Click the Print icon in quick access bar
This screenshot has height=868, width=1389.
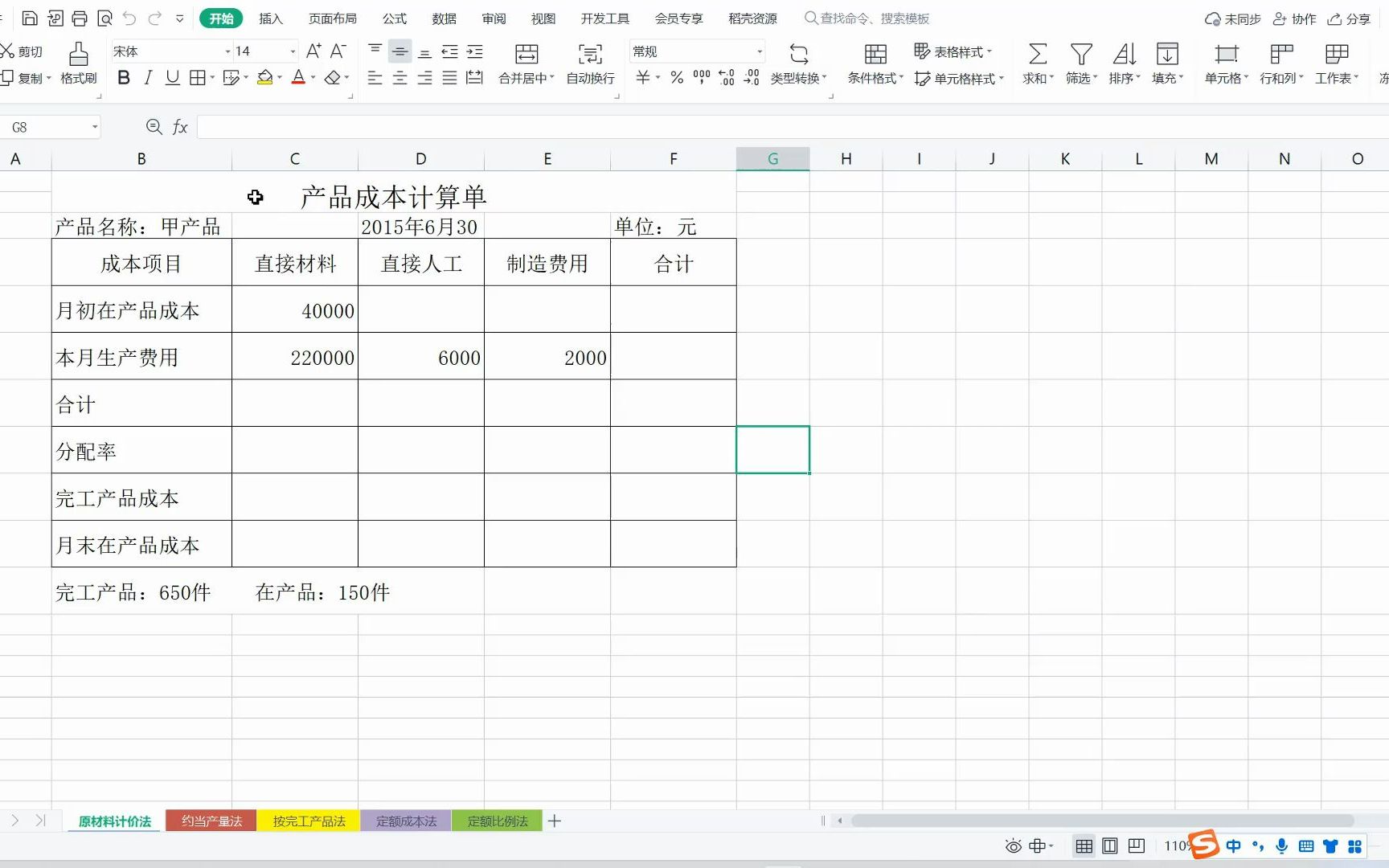[80, 18]
